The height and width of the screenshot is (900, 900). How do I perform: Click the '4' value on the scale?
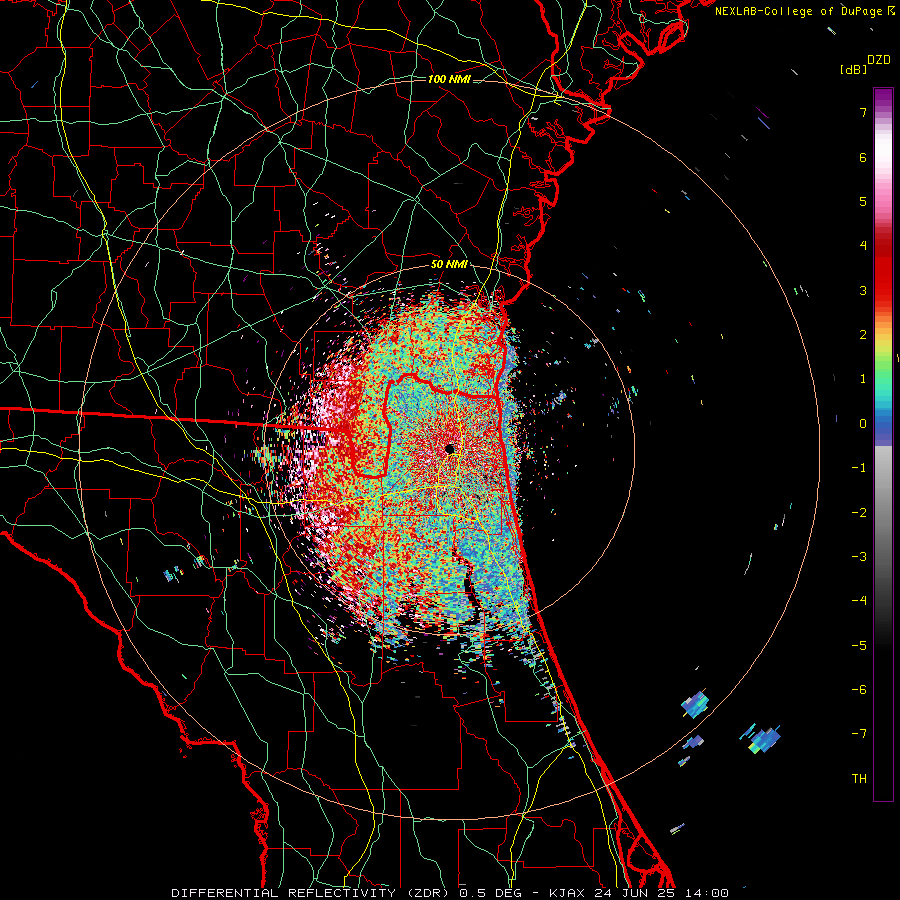[x=863, y=246]
